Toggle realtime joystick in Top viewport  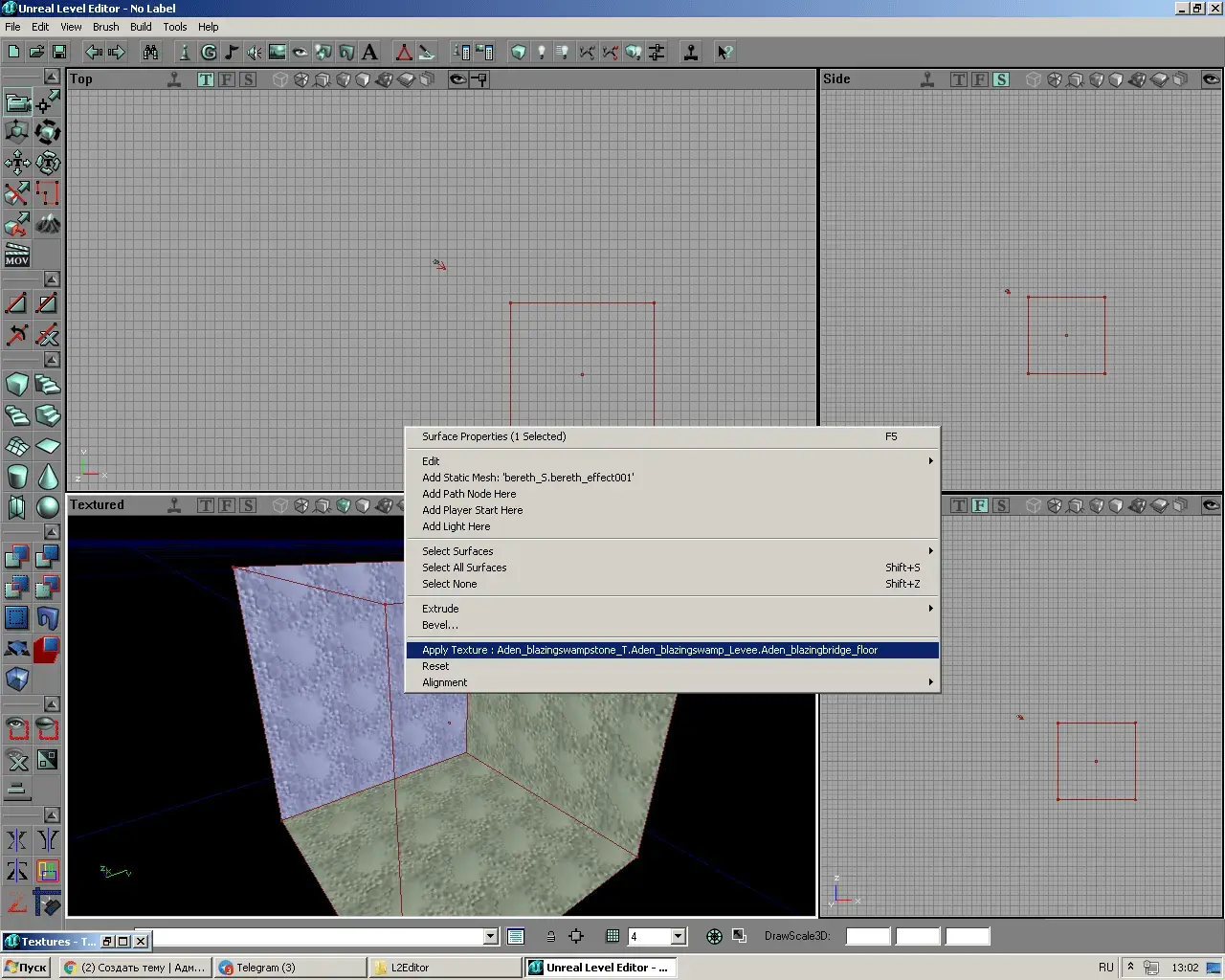(174, 79)
